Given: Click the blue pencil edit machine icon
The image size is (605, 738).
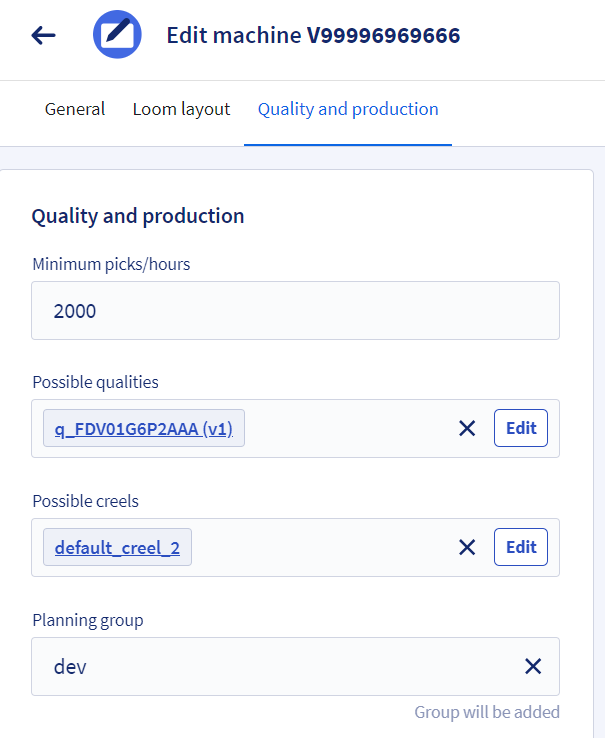Looking at the screenshot, I should pyautogui.click(x=117, y=36).
